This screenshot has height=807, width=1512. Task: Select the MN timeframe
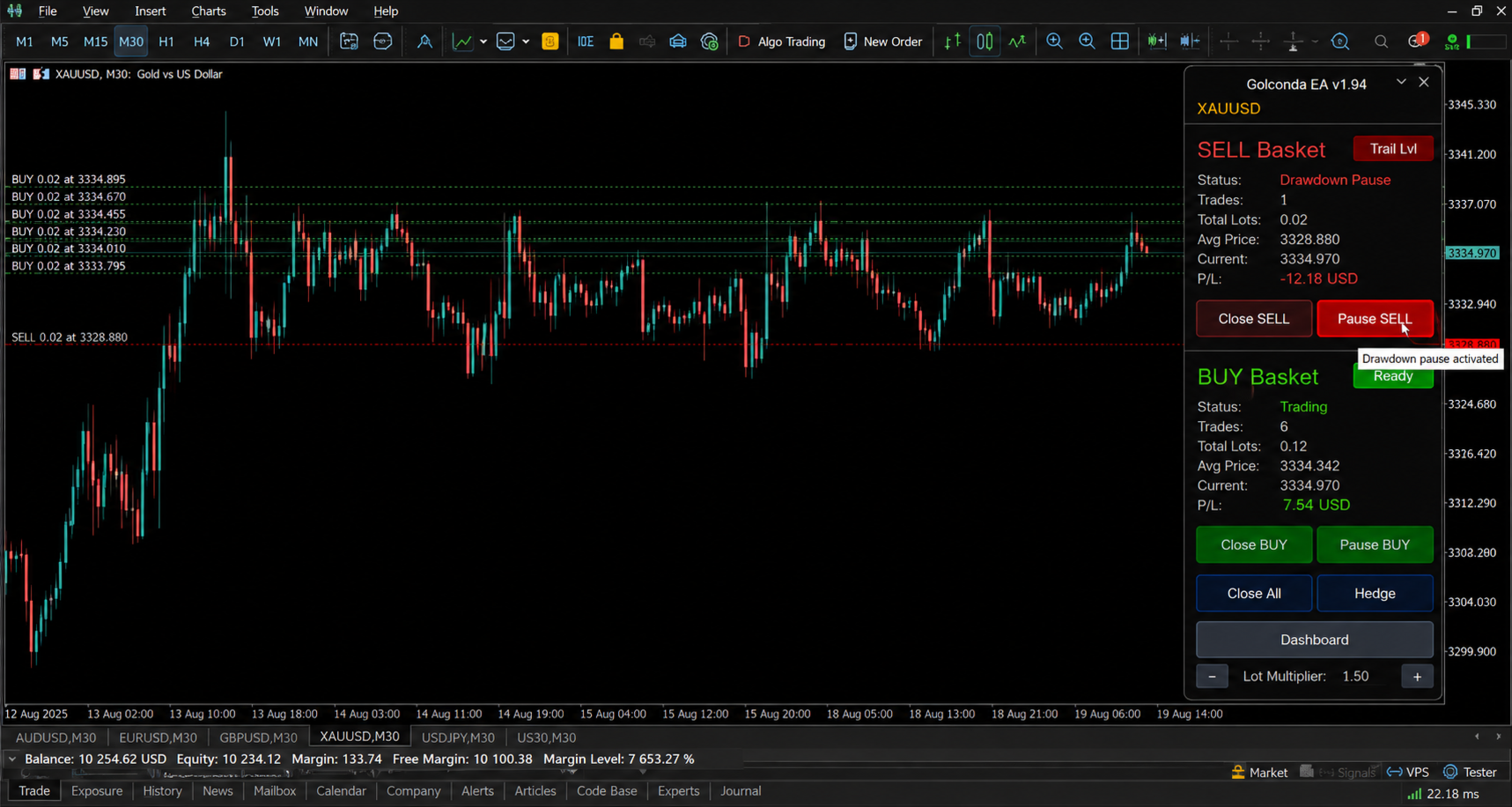308,41
